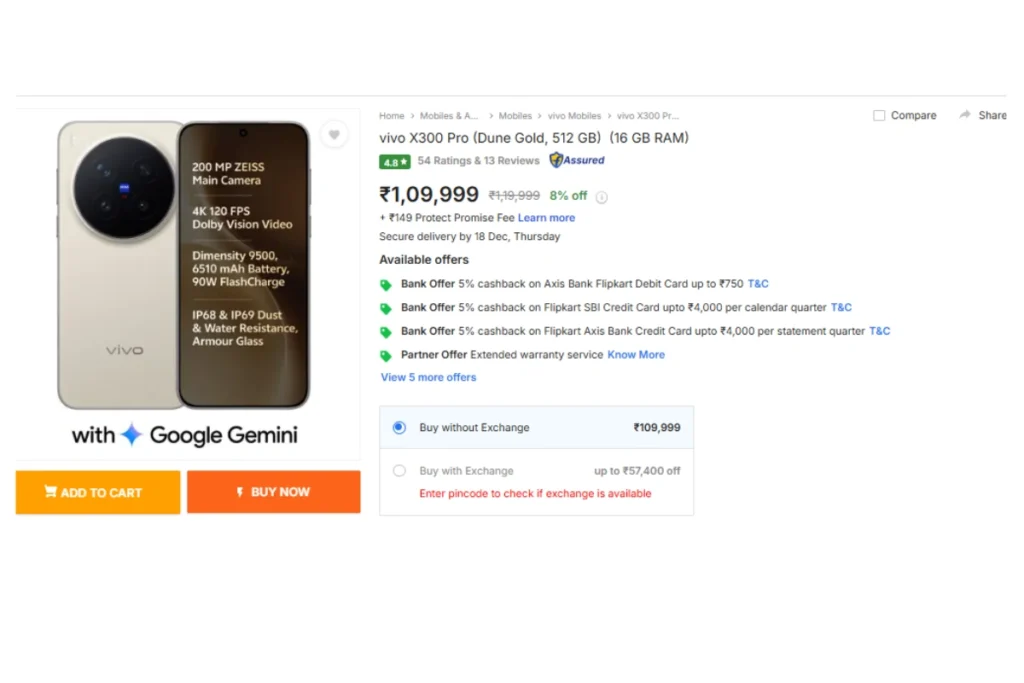Go to Home in the breadcrumb

tap(391, 116)
